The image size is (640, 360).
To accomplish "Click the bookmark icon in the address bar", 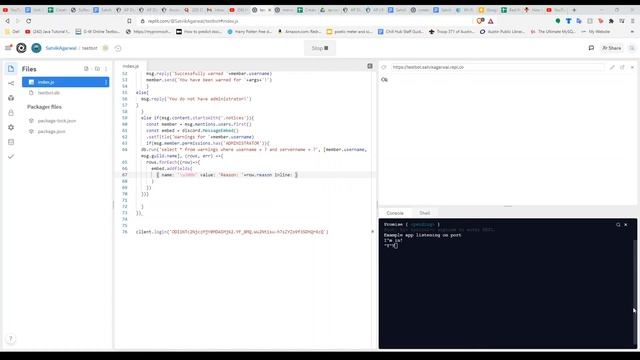I will coord(129,21).
